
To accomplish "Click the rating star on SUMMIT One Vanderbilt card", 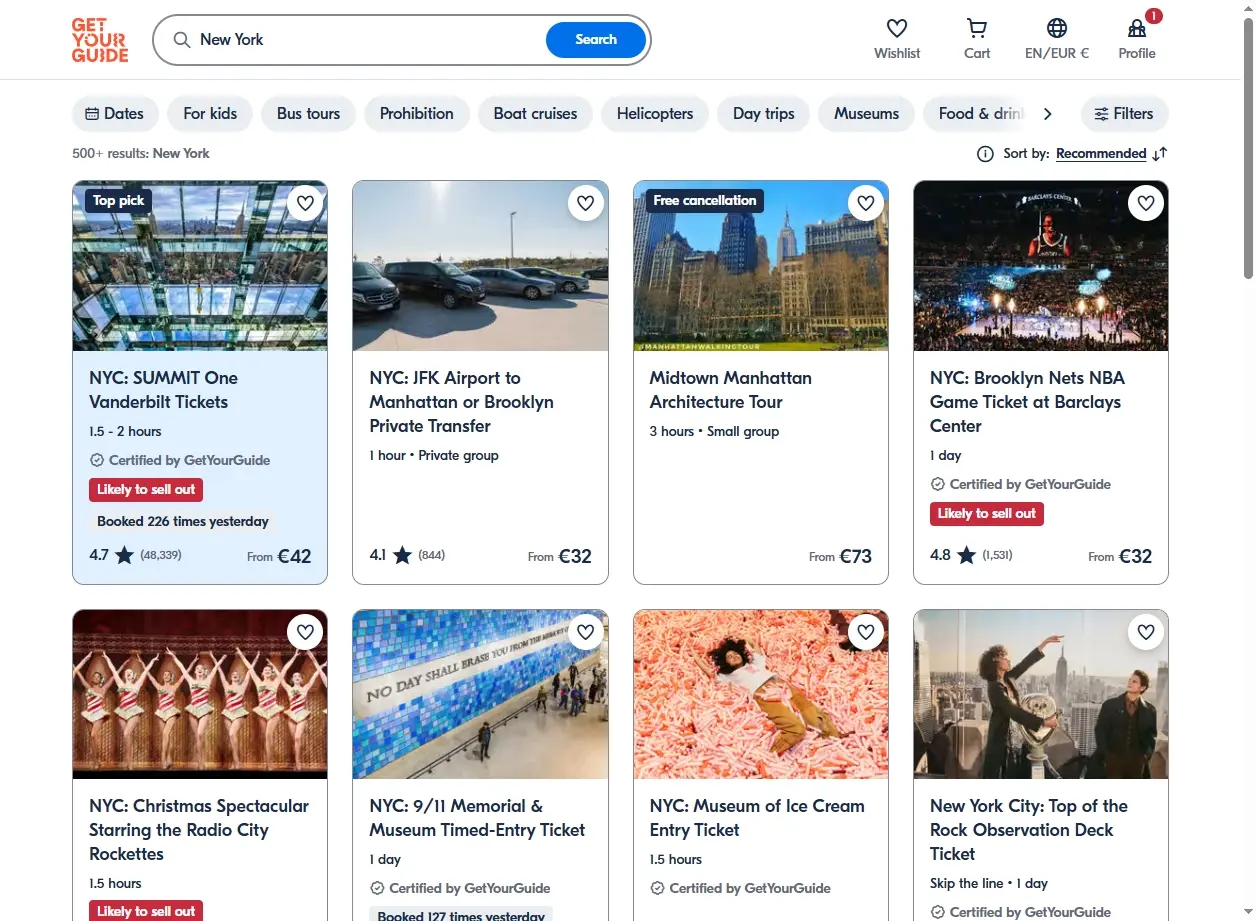I will point(124,555).
